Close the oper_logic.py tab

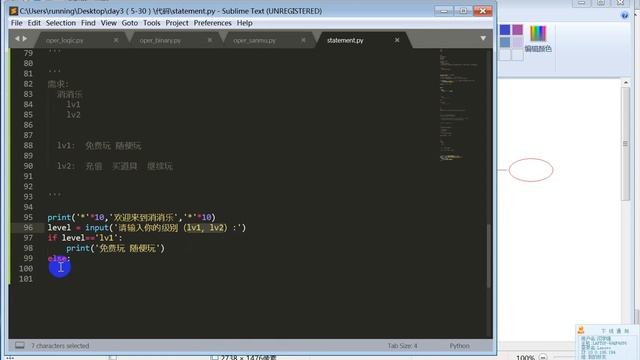pyautogui.click(x=116, y=40)
